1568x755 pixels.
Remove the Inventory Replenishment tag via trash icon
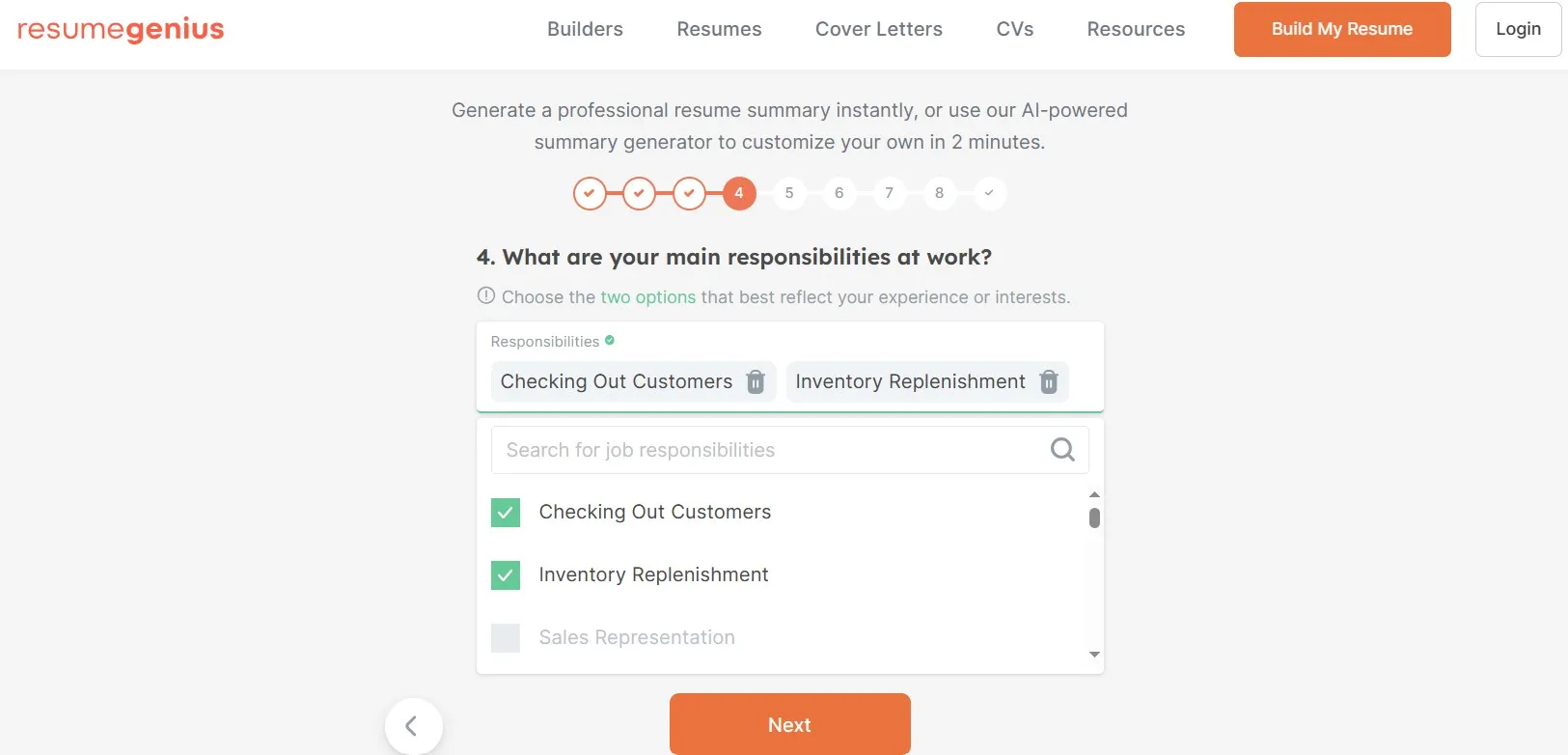click(1048, 381)
